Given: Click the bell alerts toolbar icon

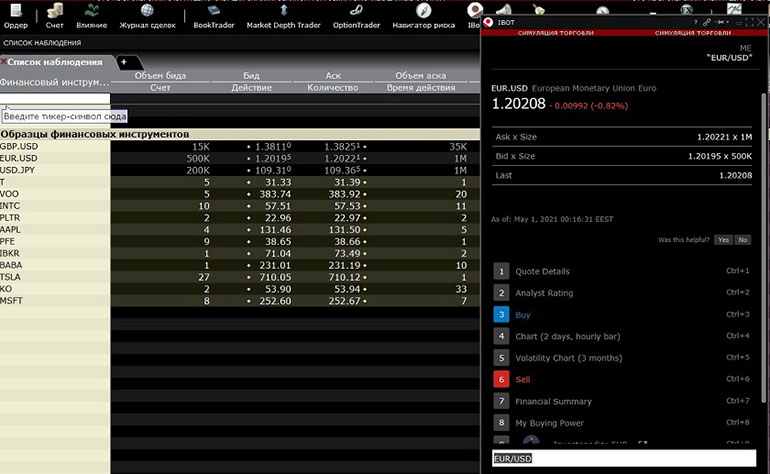Looking at the screenshot, I should coord(538,8).
